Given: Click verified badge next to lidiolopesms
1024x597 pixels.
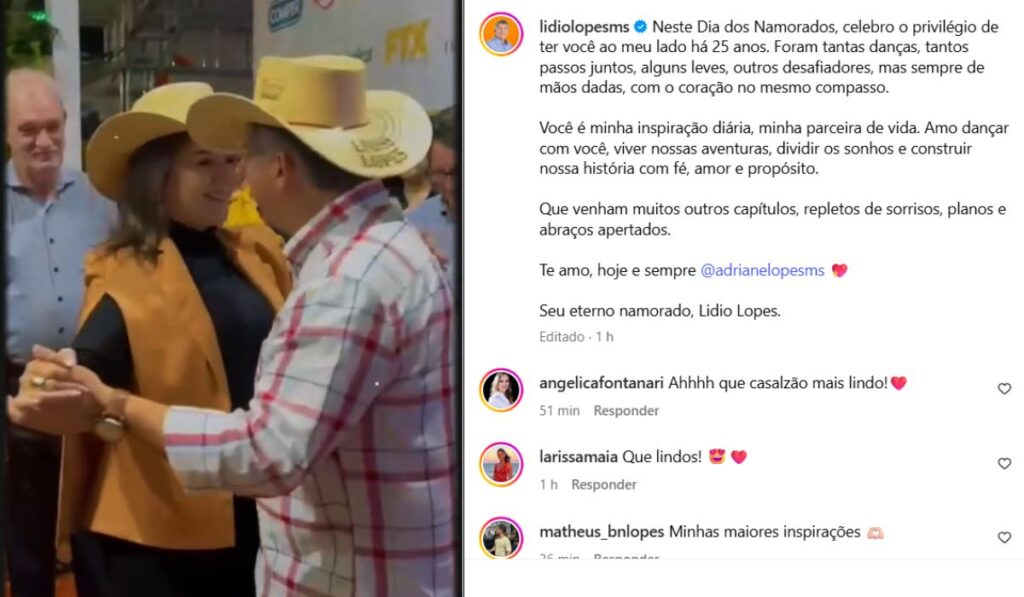Looking at the screenshot, I should 641,27.
